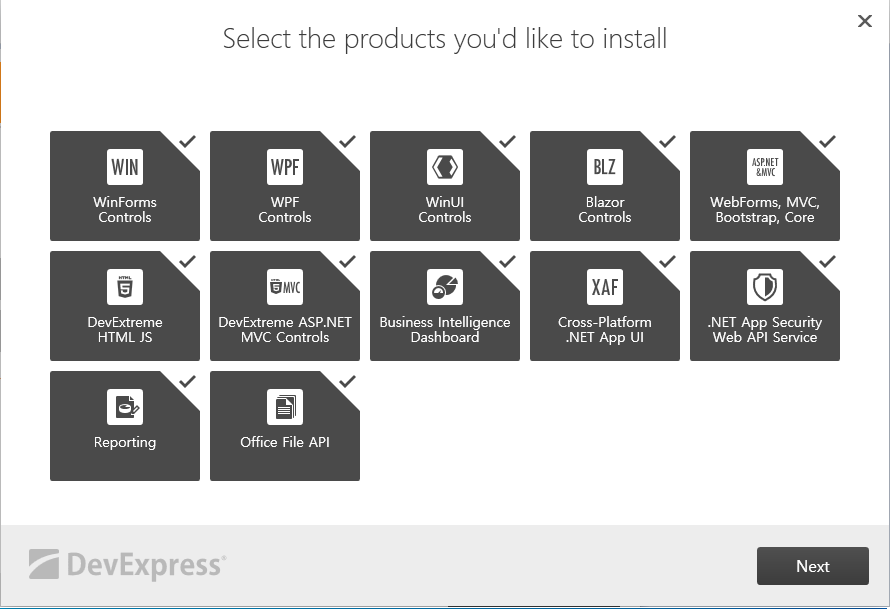The height and width of the screenshot is (610, 890).
Task: Toggle DevExtreme HTML JS checkmark
Action: click(188, 261)
